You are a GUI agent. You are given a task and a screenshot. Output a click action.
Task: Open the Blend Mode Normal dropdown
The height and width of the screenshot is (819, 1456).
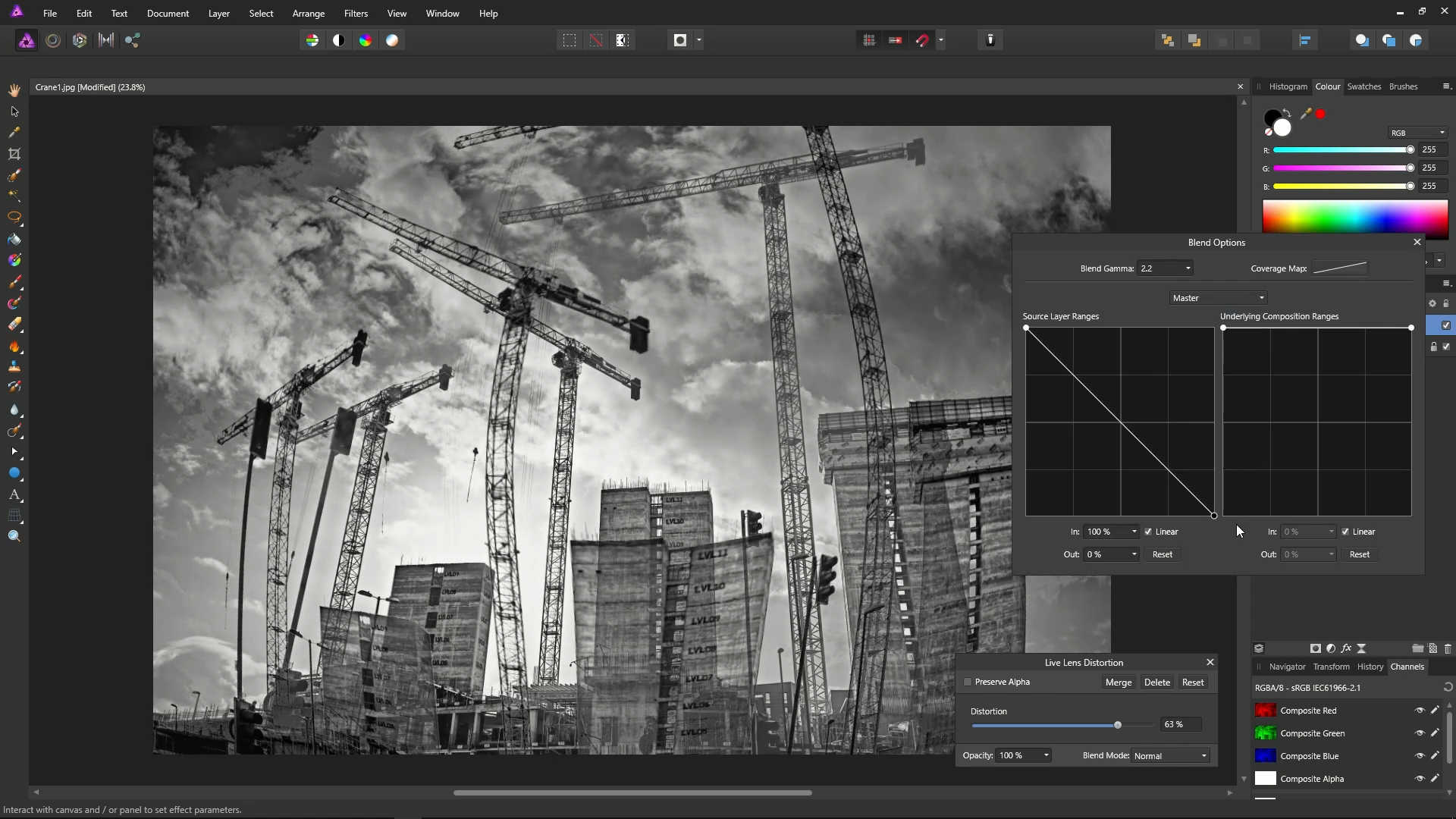[1170, 755]
